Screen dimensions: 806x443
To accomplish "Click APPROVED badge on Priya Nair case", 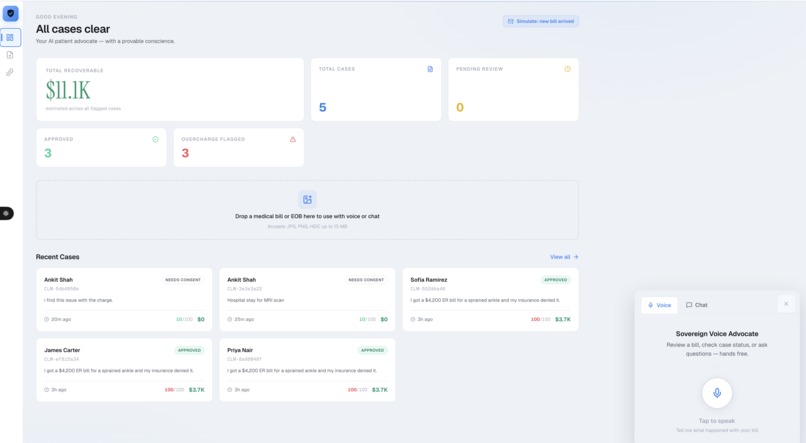I will click(373, 350).
